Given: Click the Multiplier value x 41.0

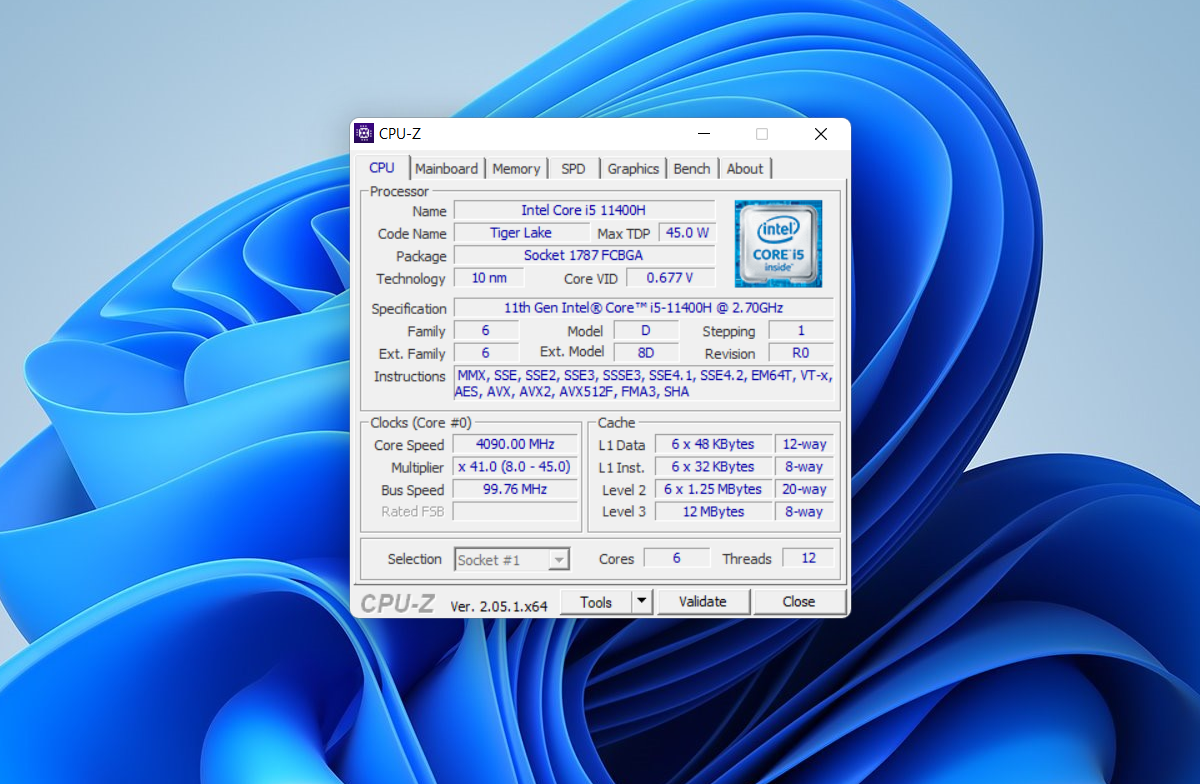Looking at the screenshot, I should click(x=515, y=467).
